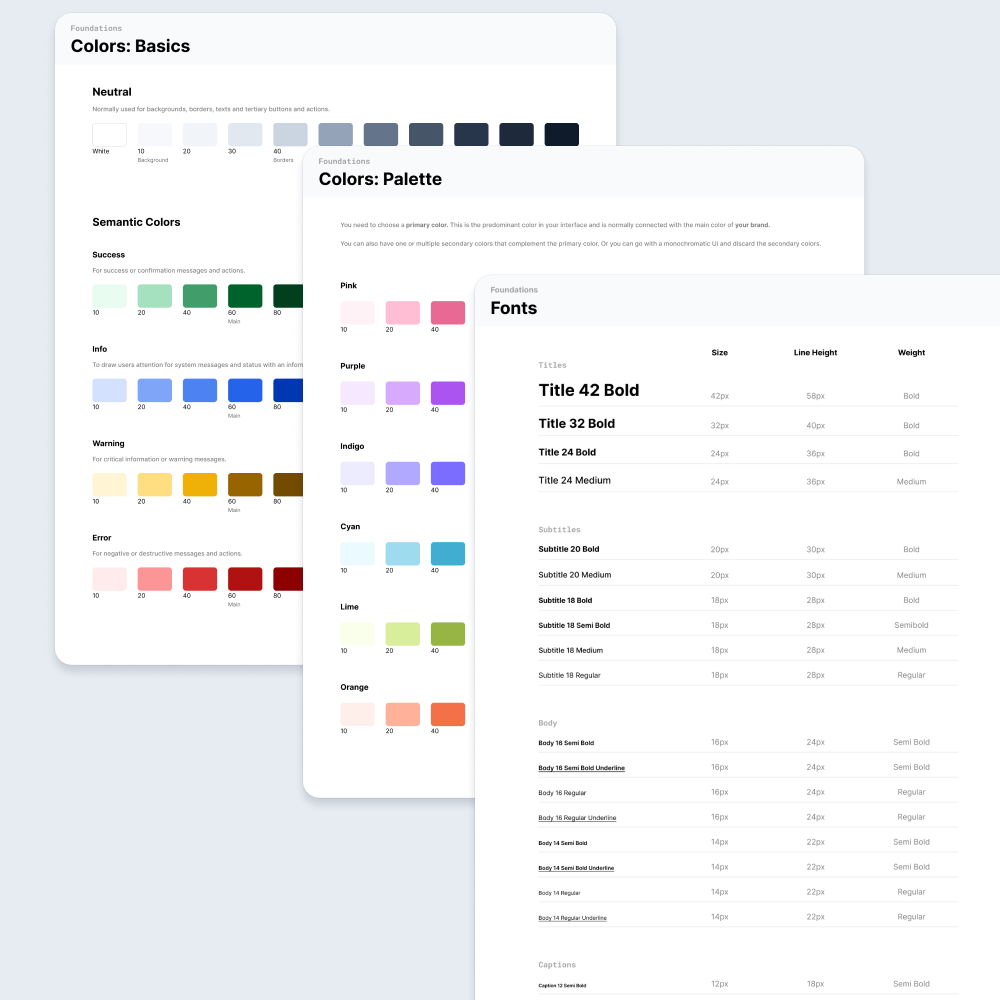The height and width of the screenshot is (1000, 1000).
Task: Select the Orange 10 swatch
Action: [357, 714]
